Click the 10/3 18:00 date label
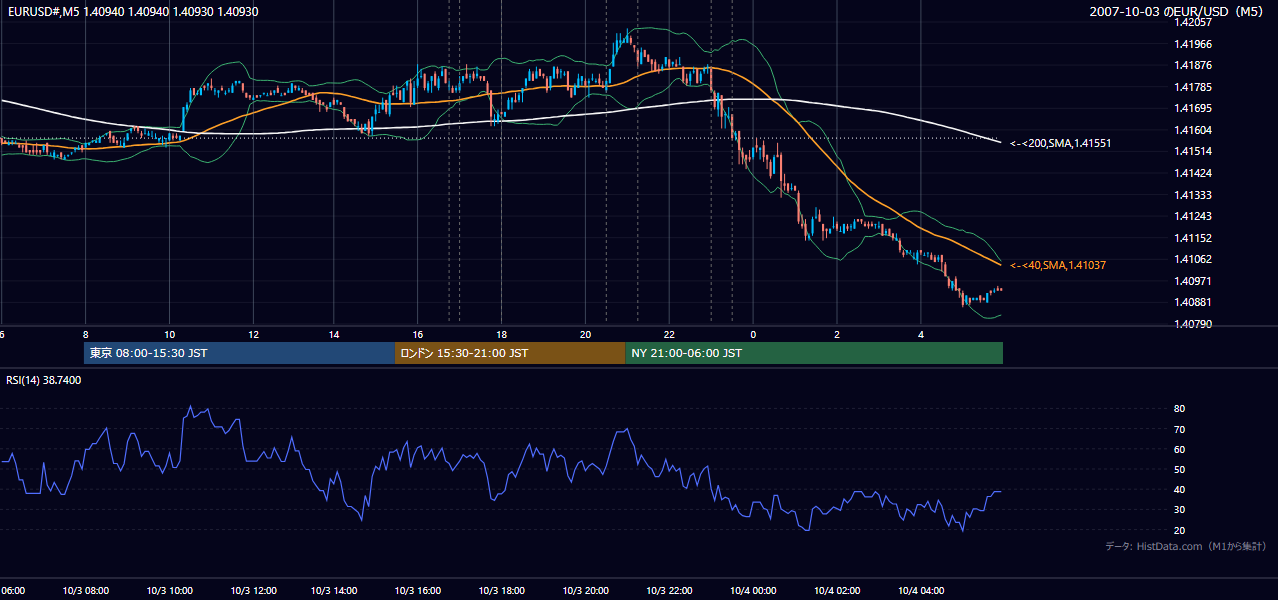 (x=503, y=591)
